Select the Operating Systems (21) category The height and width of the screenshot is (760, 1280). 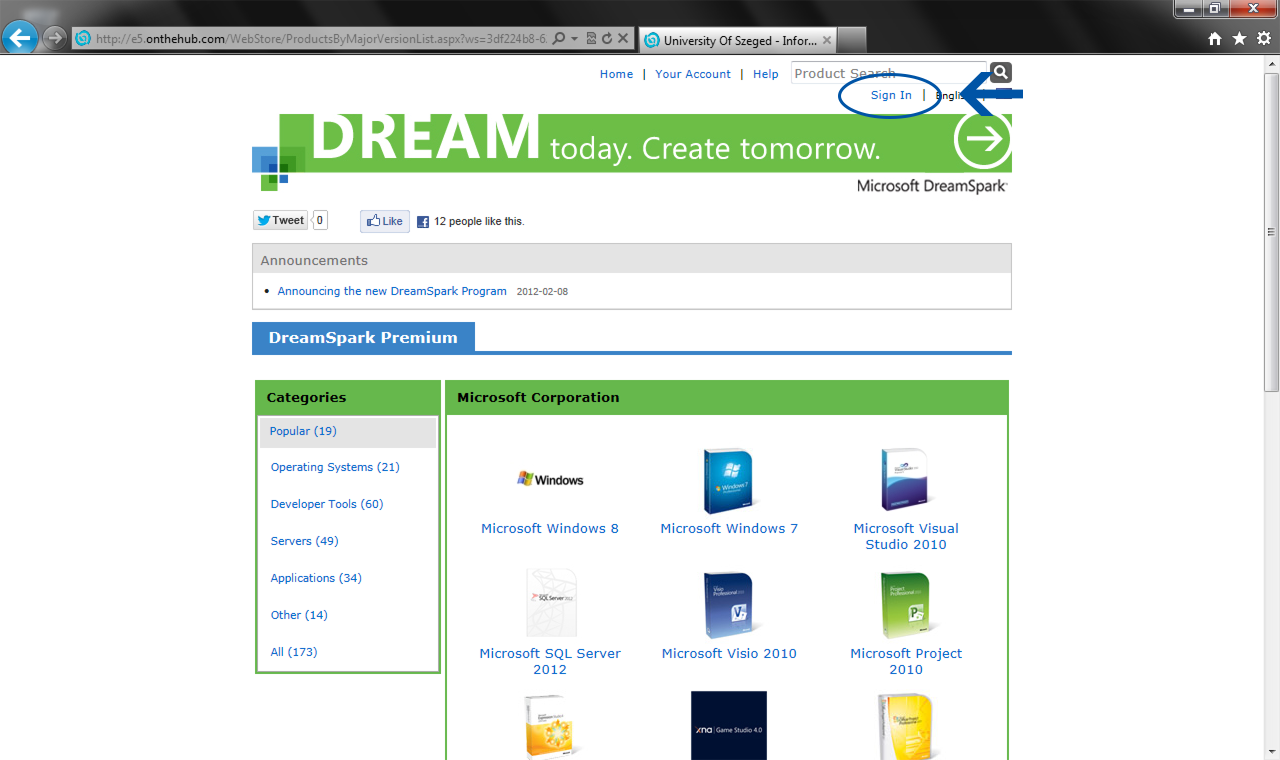click(335, 467)
